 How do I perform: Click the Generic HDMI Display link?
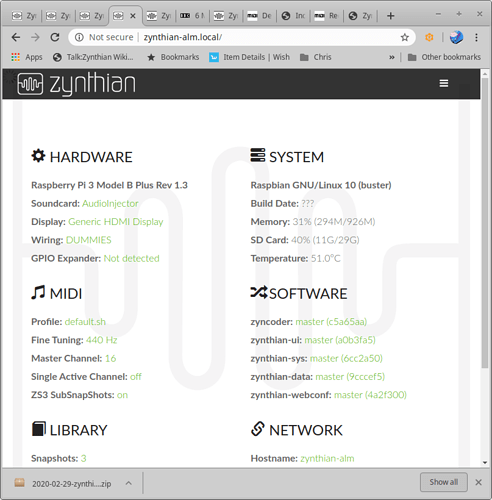(x=116, y=222)
